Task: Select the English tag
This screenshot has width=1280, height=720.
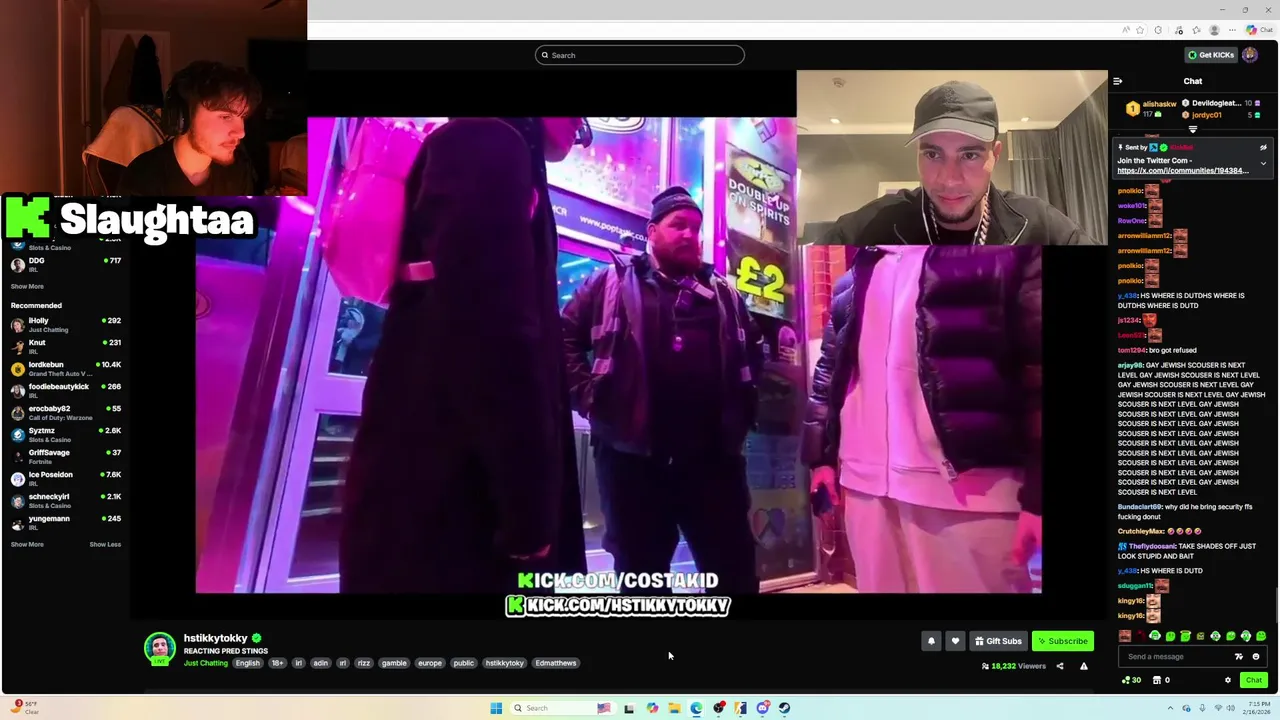Action: point(248,663)
